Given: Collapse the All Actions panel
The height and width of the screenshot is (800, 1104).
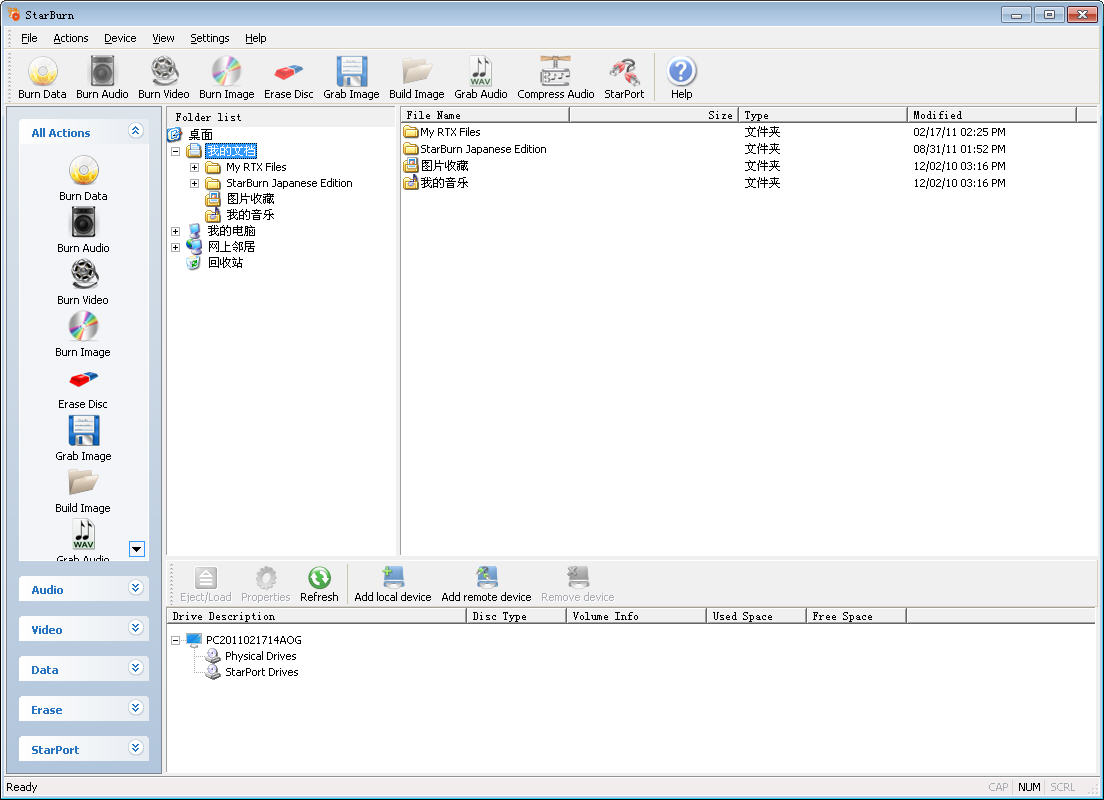Looking at the screenshot, I should click(136, 131).
